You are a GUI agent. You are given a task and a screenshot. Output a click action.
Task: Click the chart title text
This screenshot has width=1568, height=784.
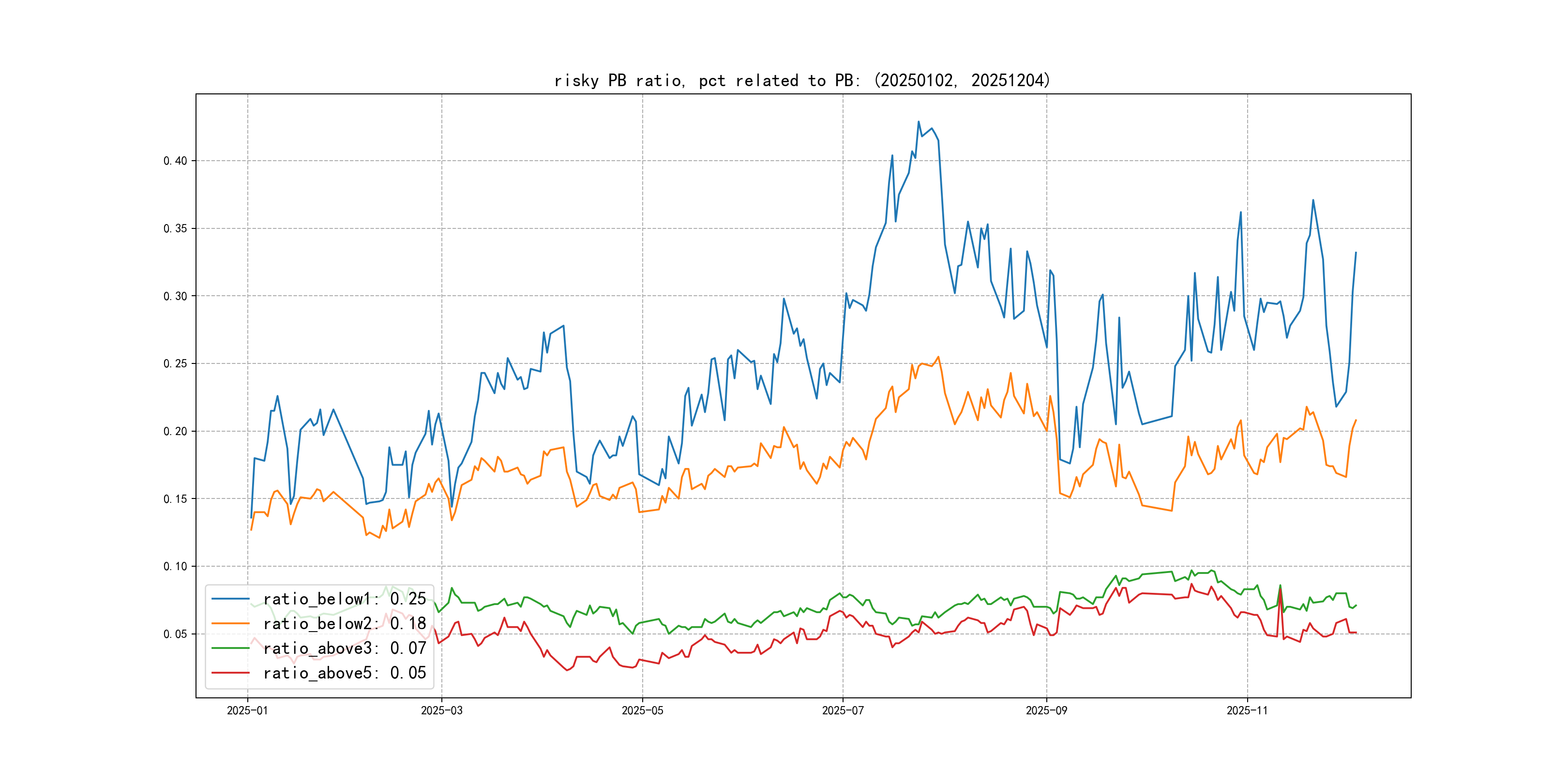pos(802,80)
